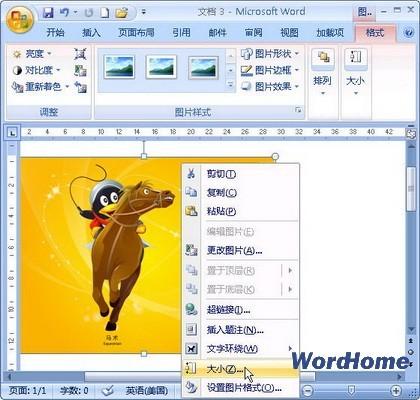Click the select browse object button
The image size is (420, 400).
pos(411,352)
